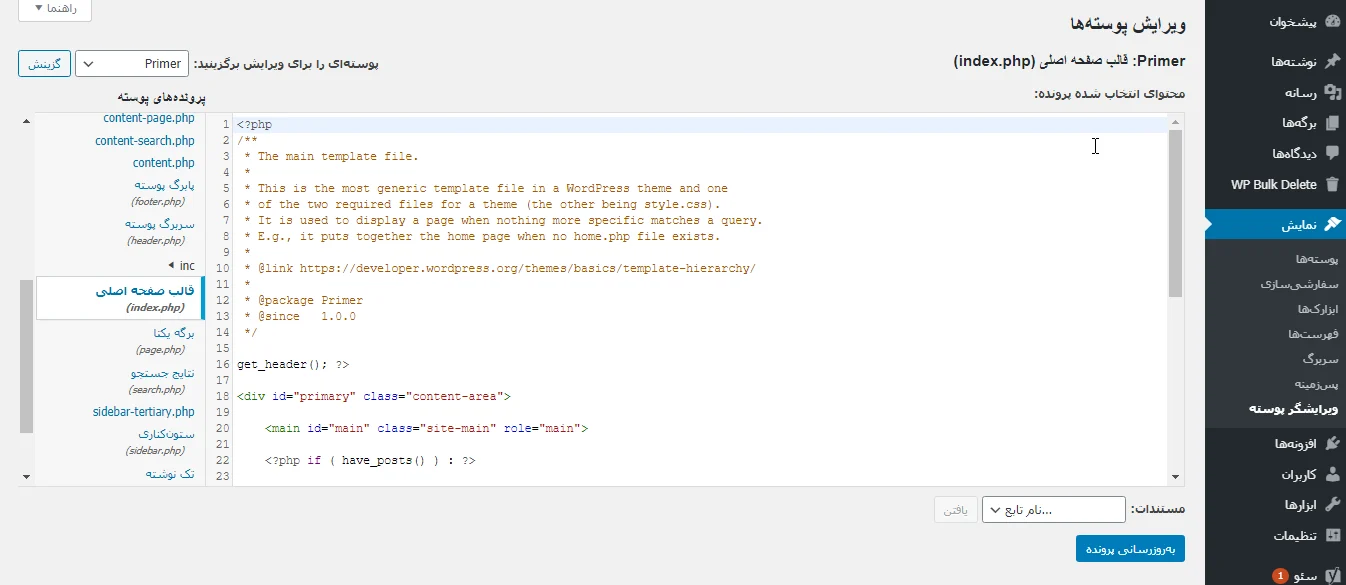Click the @package Primer comment line

pos(304,301)
